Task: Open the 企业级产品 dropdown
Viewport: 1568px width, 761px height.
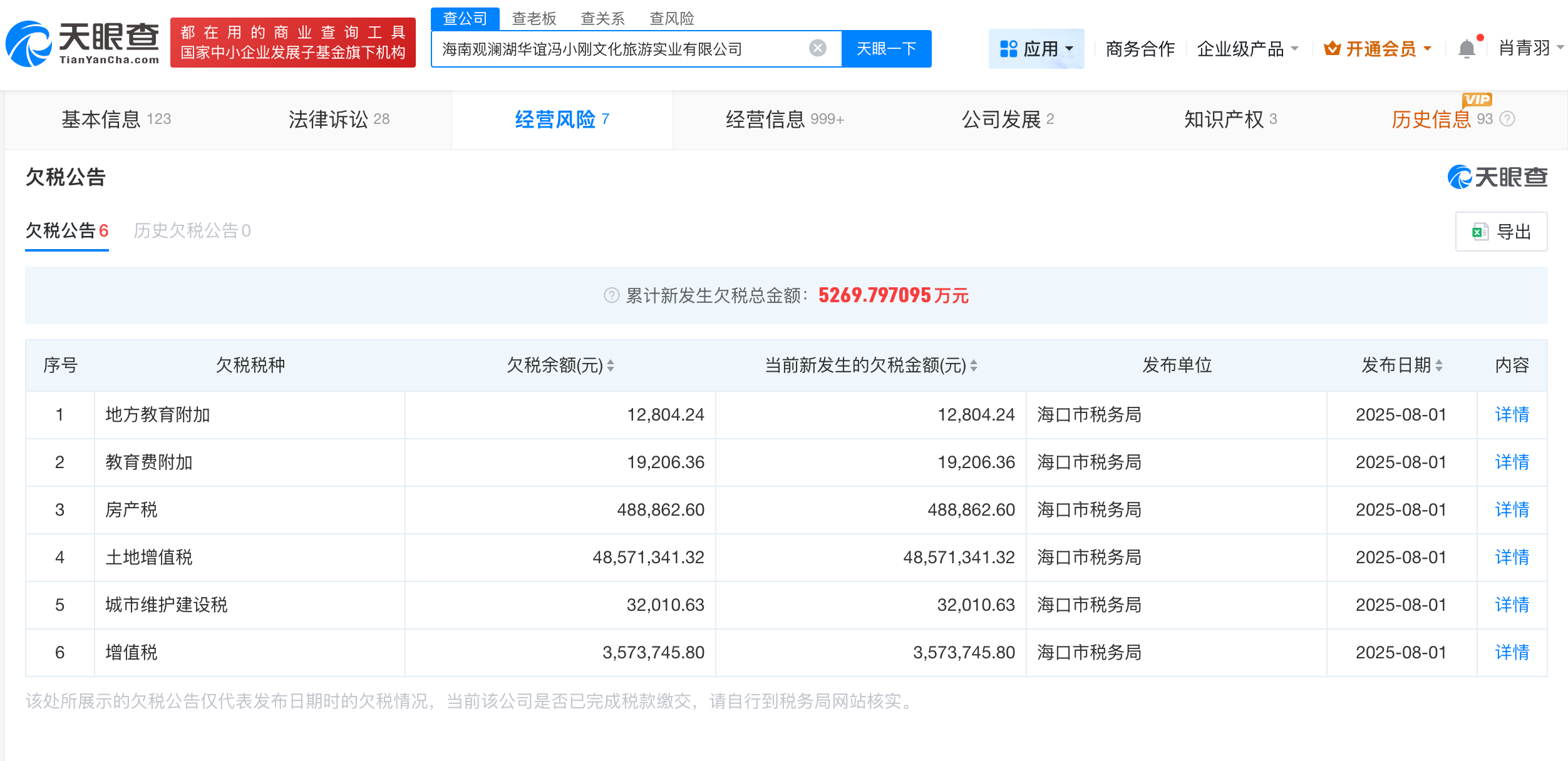Action: (x=1247, y=48)
